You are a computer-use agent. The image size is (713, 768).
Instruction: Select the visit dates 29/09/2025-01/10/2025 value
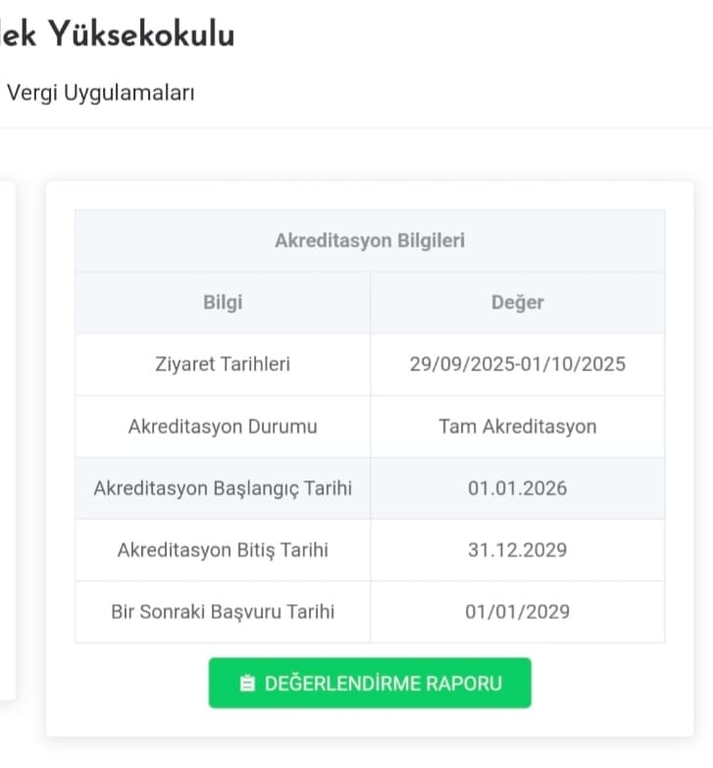pos(517,364)
